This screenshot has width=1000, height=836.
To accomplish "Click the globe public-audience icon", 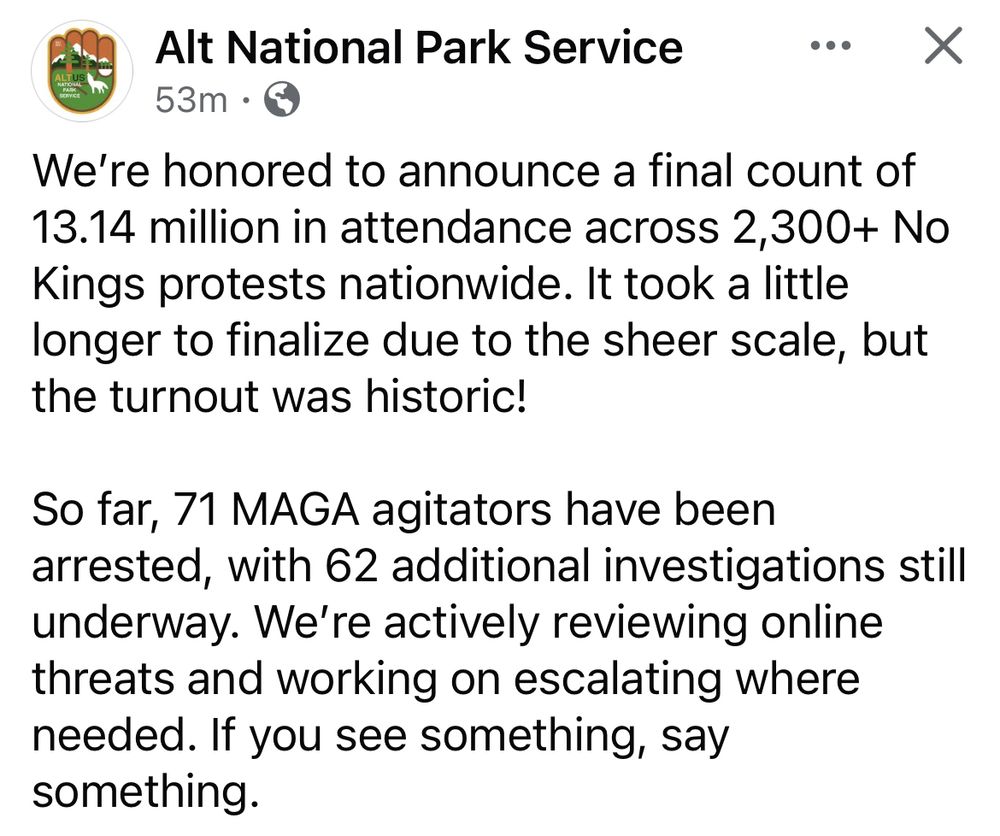I will (x=280, y=100).
